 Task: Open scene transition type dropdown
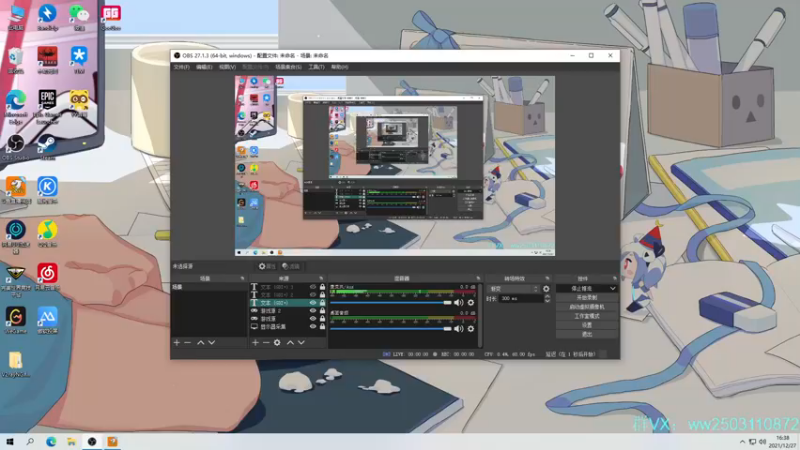pyautogui.click(x=513, y=289)
